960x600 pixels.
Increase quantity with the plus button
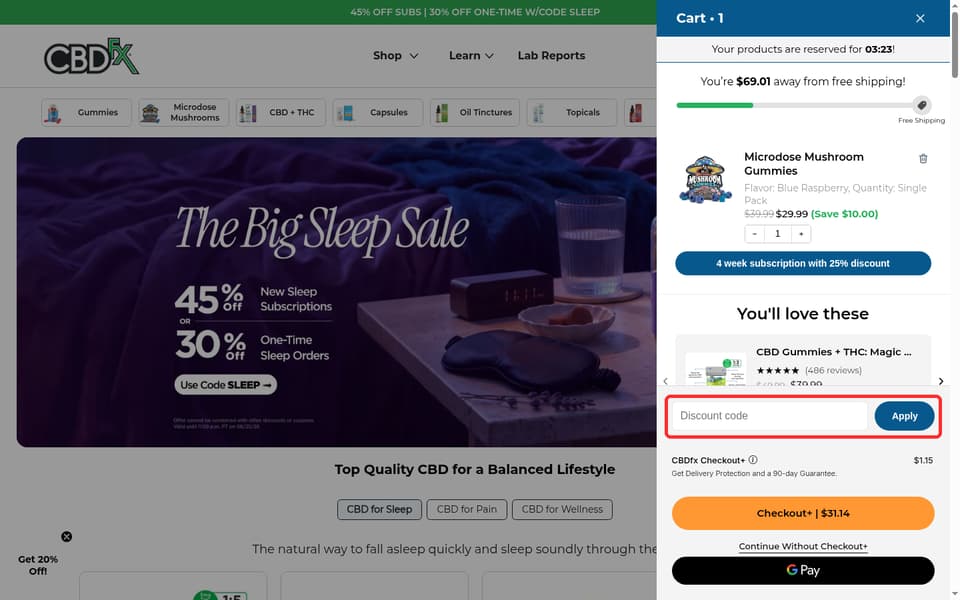[x=801, y=234]
